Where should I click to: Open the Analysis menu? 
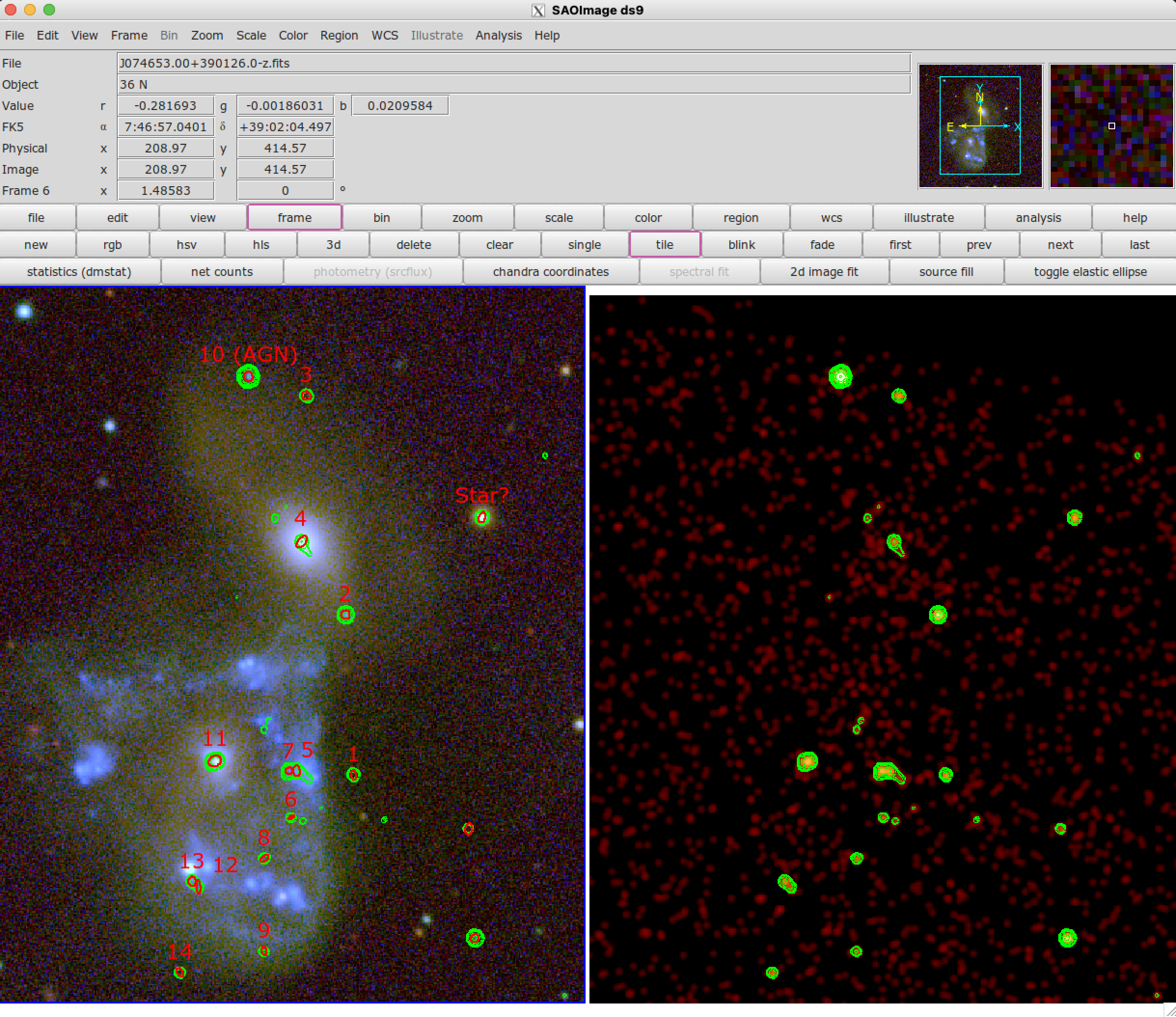pyautogui.click(x=499, y=35)
